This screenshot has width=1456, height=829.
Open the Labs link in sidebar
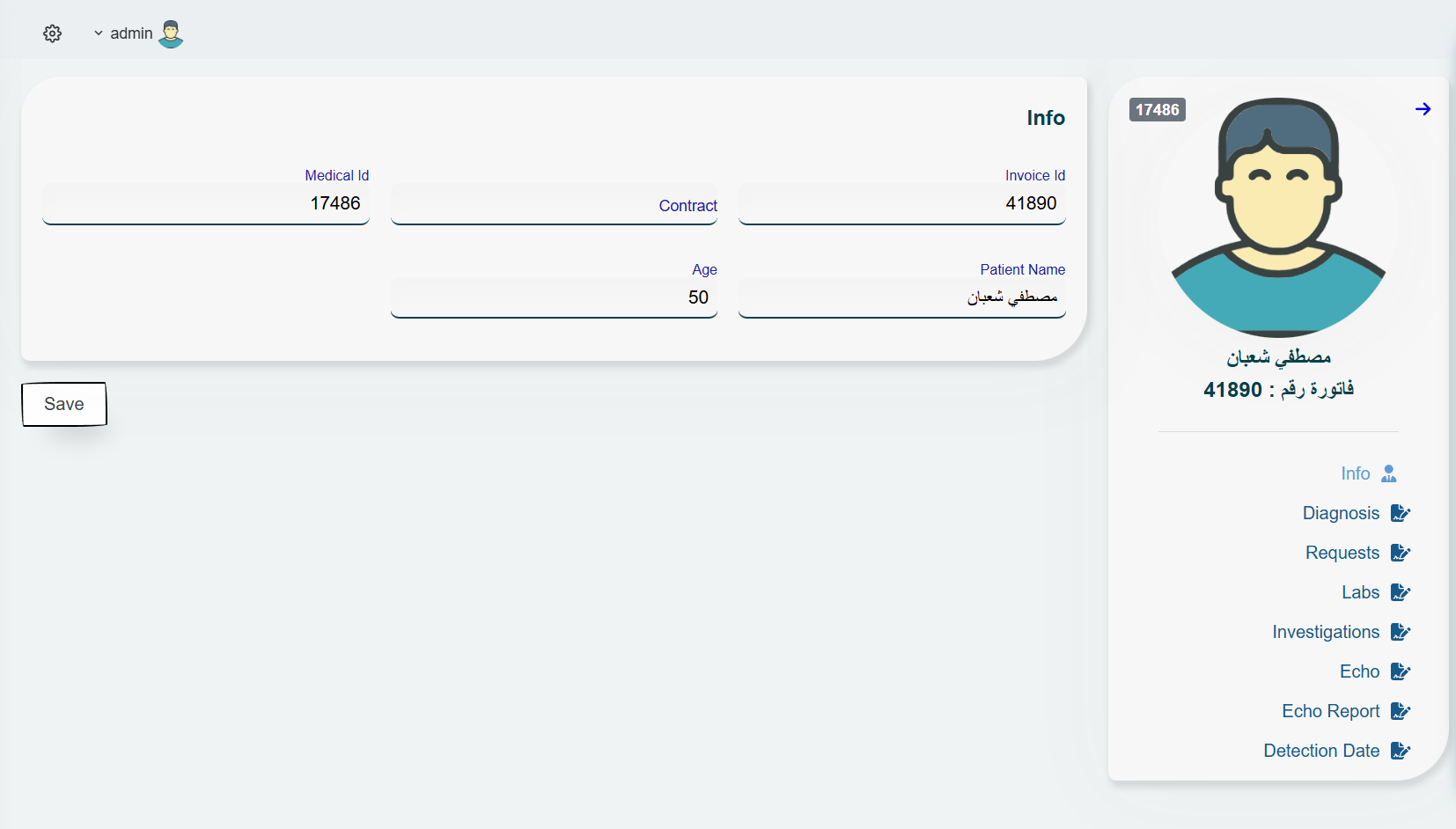tap(1360, 592)
